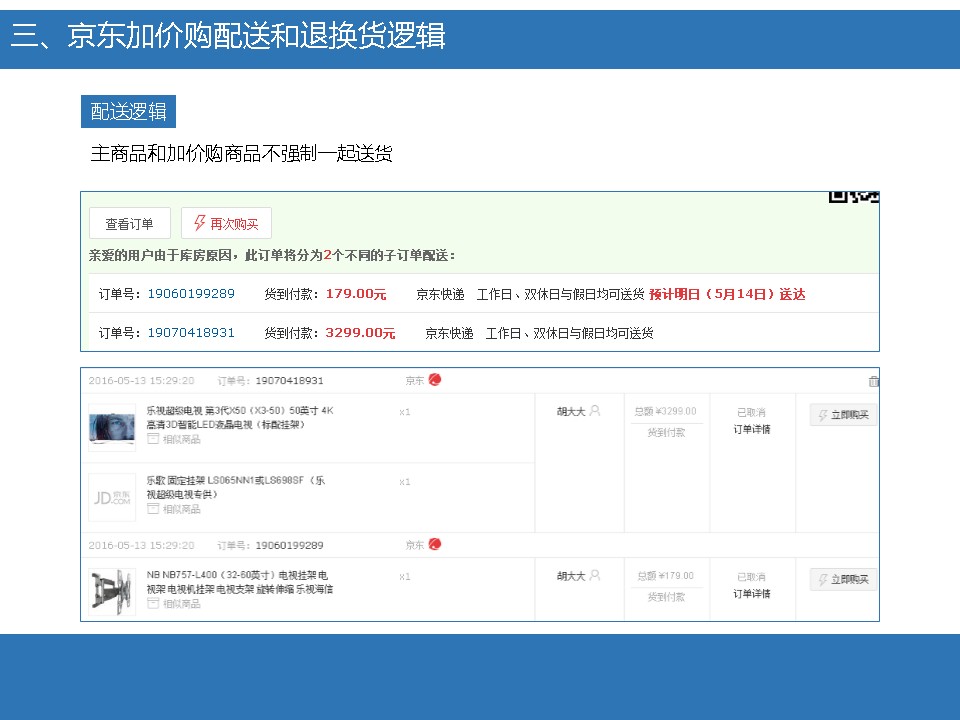960x720 pixels.
Task: Open 订单详情 for the 179.00 order
Action: tap(752, 593)
